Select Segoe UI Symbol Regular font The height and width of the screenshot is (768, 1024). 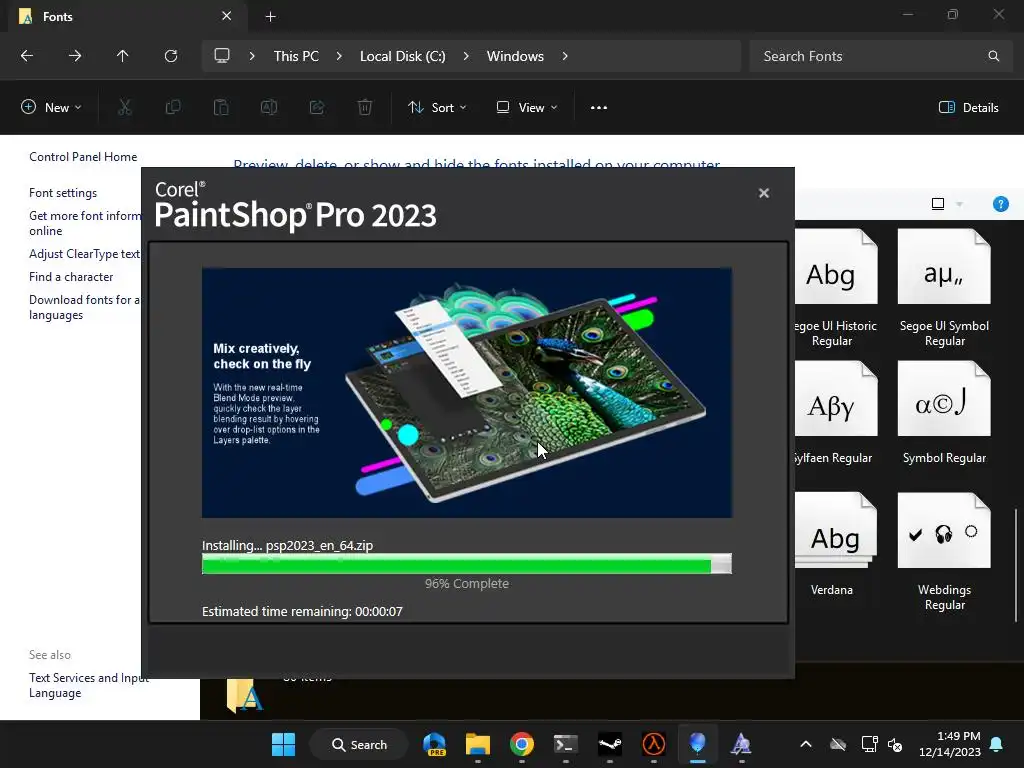click(944, 288)
